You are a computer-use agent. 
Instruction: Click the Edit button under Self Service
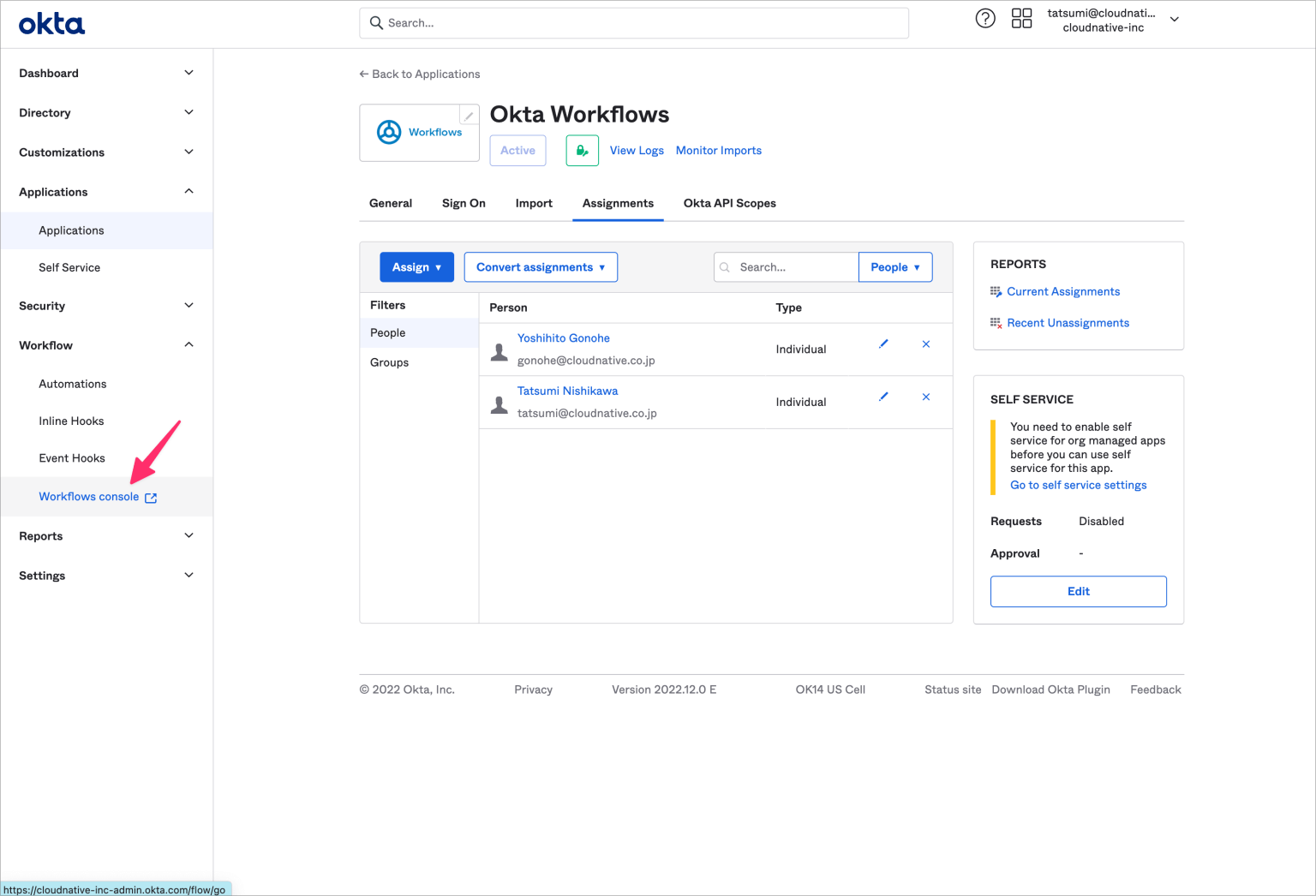coord(1078,591)
